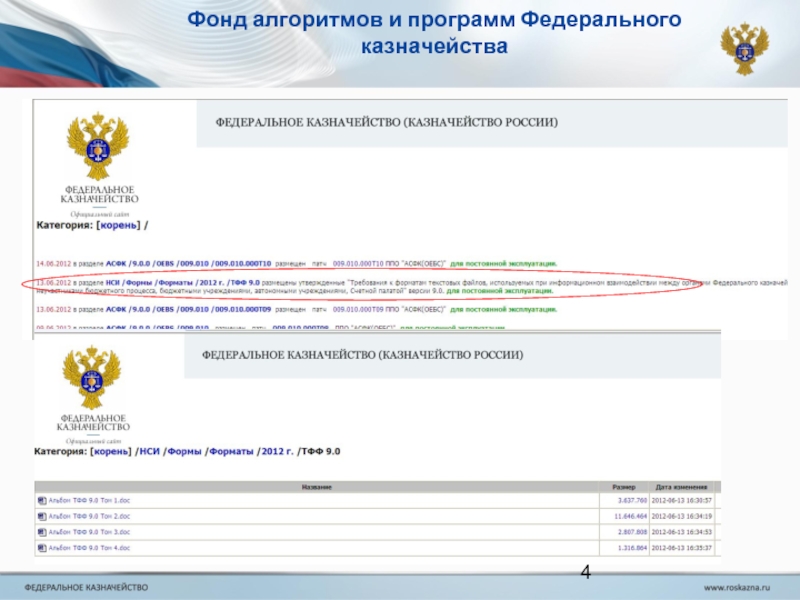Click 009.010.000T10 section link in 14.06.2012 row
This screenshot has height=600, width=800.
243,264
